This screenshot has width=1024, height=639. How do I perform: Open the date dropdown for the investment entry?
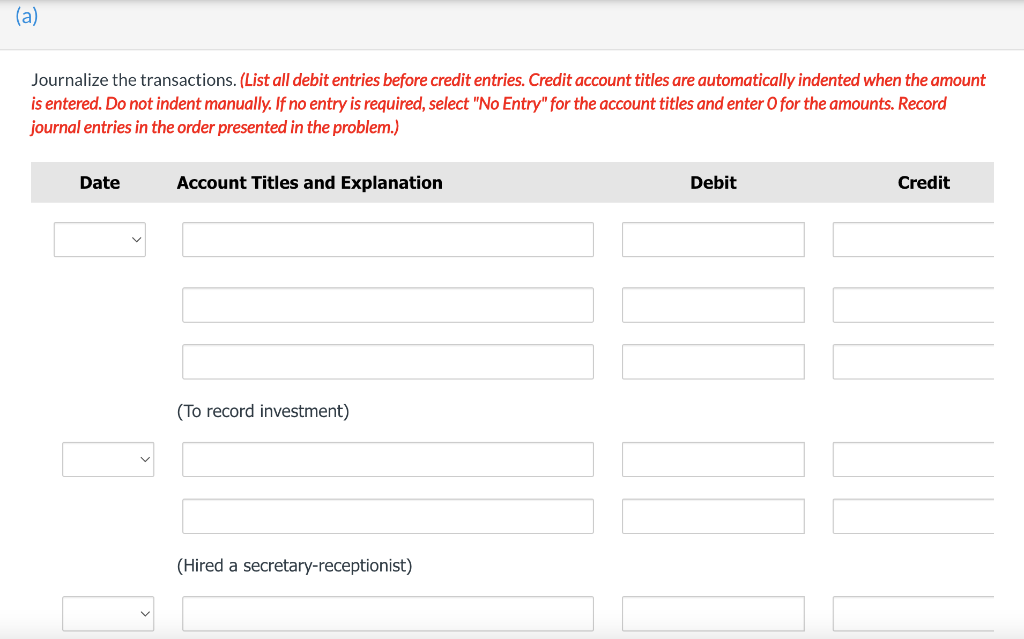[x=100, y=240]
